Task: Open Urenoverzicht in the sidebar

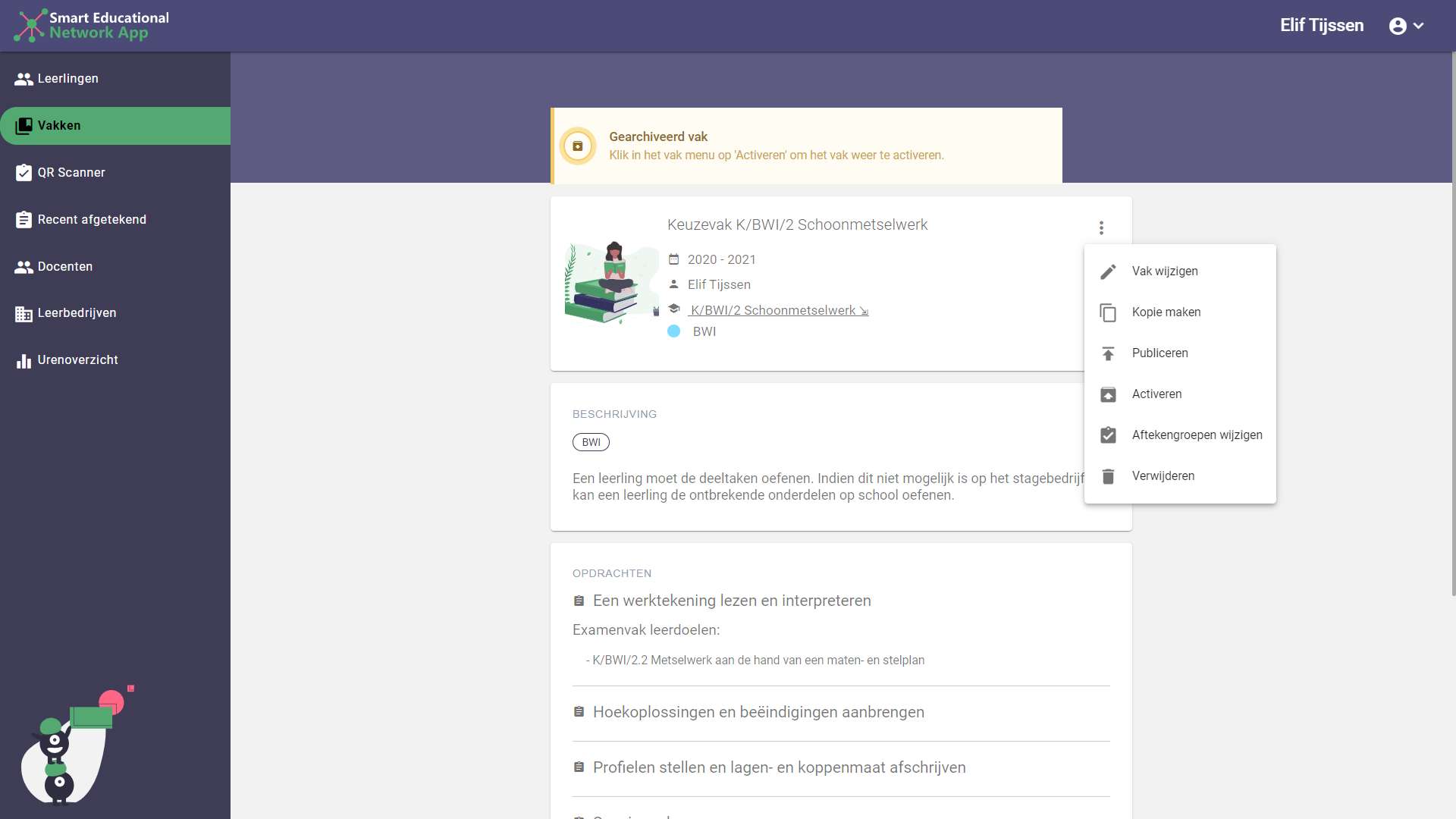Action: click(x=115, y=360)
